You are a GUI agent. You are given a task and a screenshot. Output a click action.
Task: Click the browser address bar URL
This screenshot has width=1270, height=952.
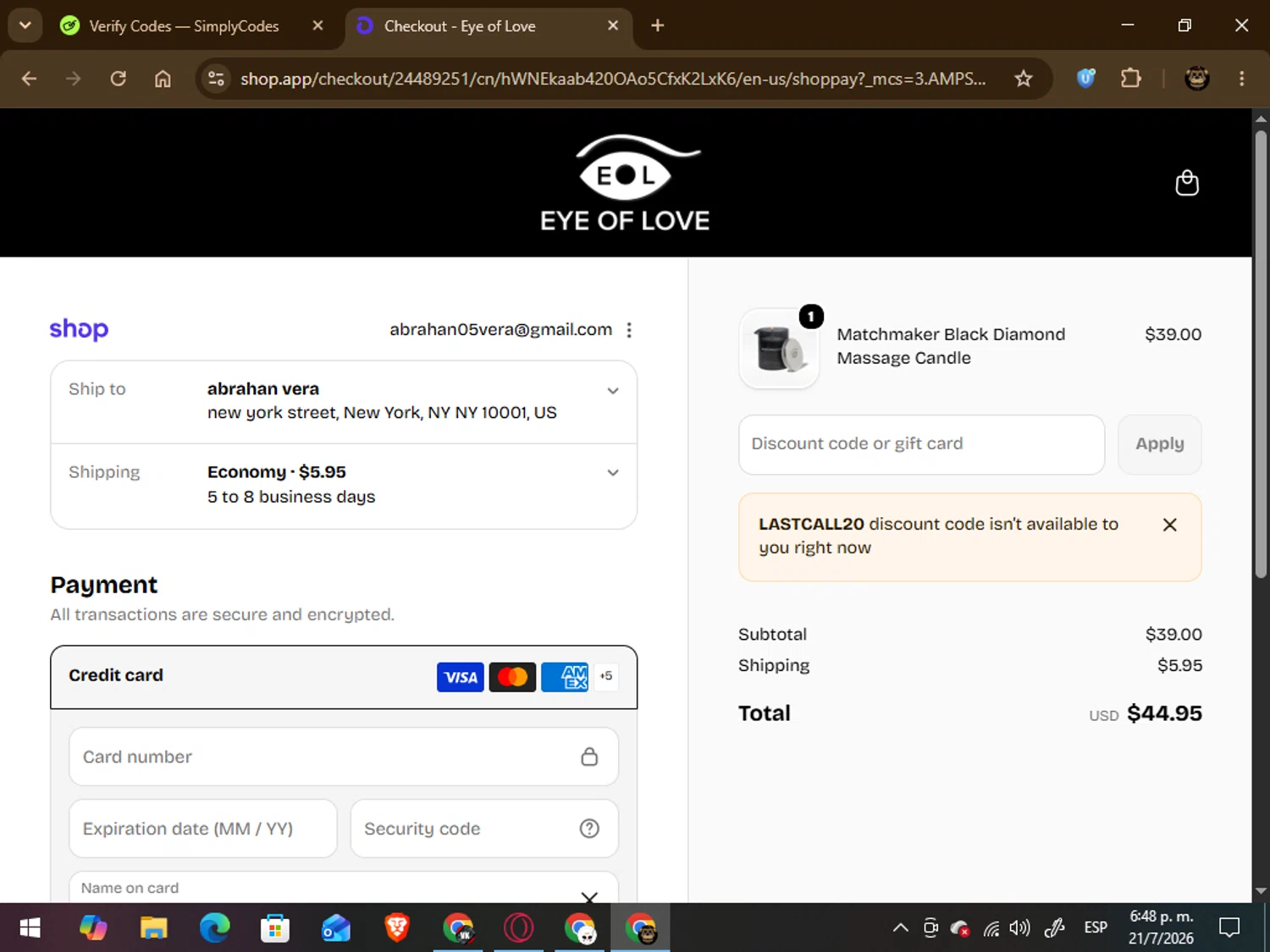click(x=613, y=79)
